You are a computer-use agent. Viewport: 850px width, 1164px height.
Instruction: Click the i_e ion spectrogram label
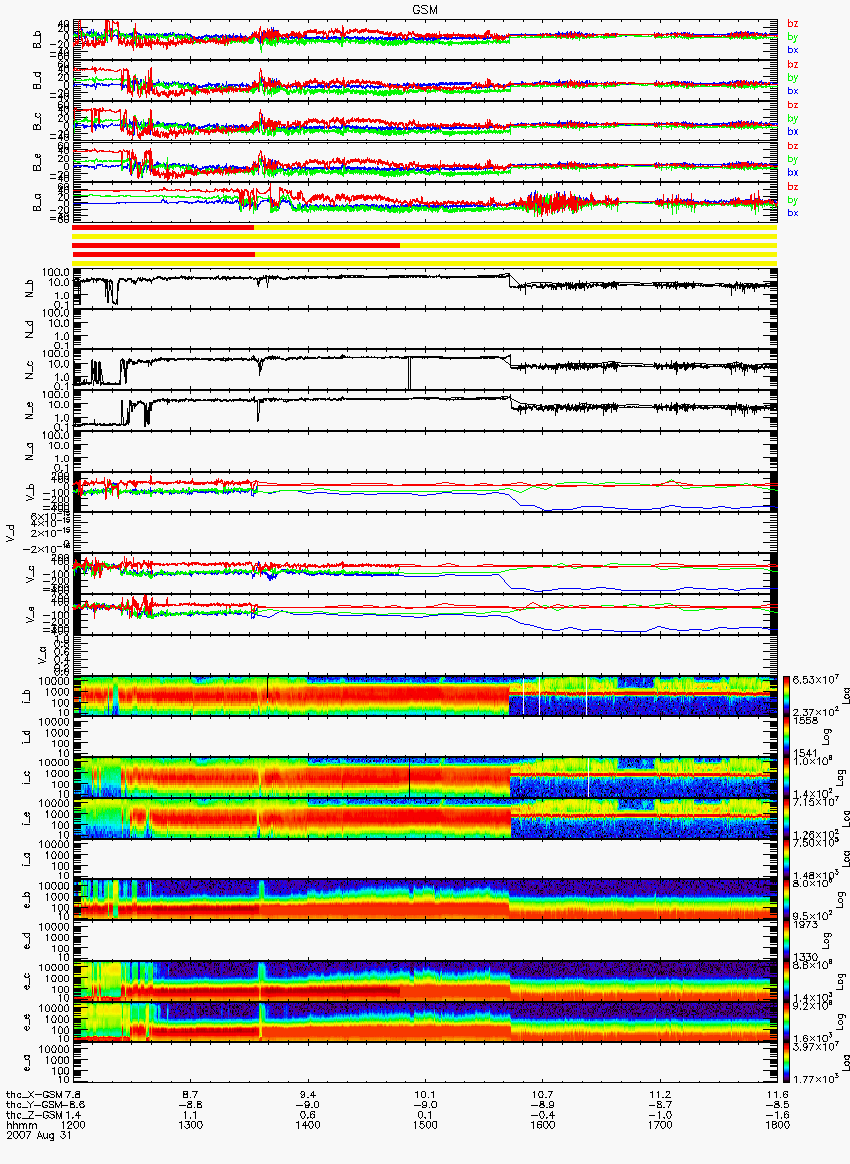27,818
